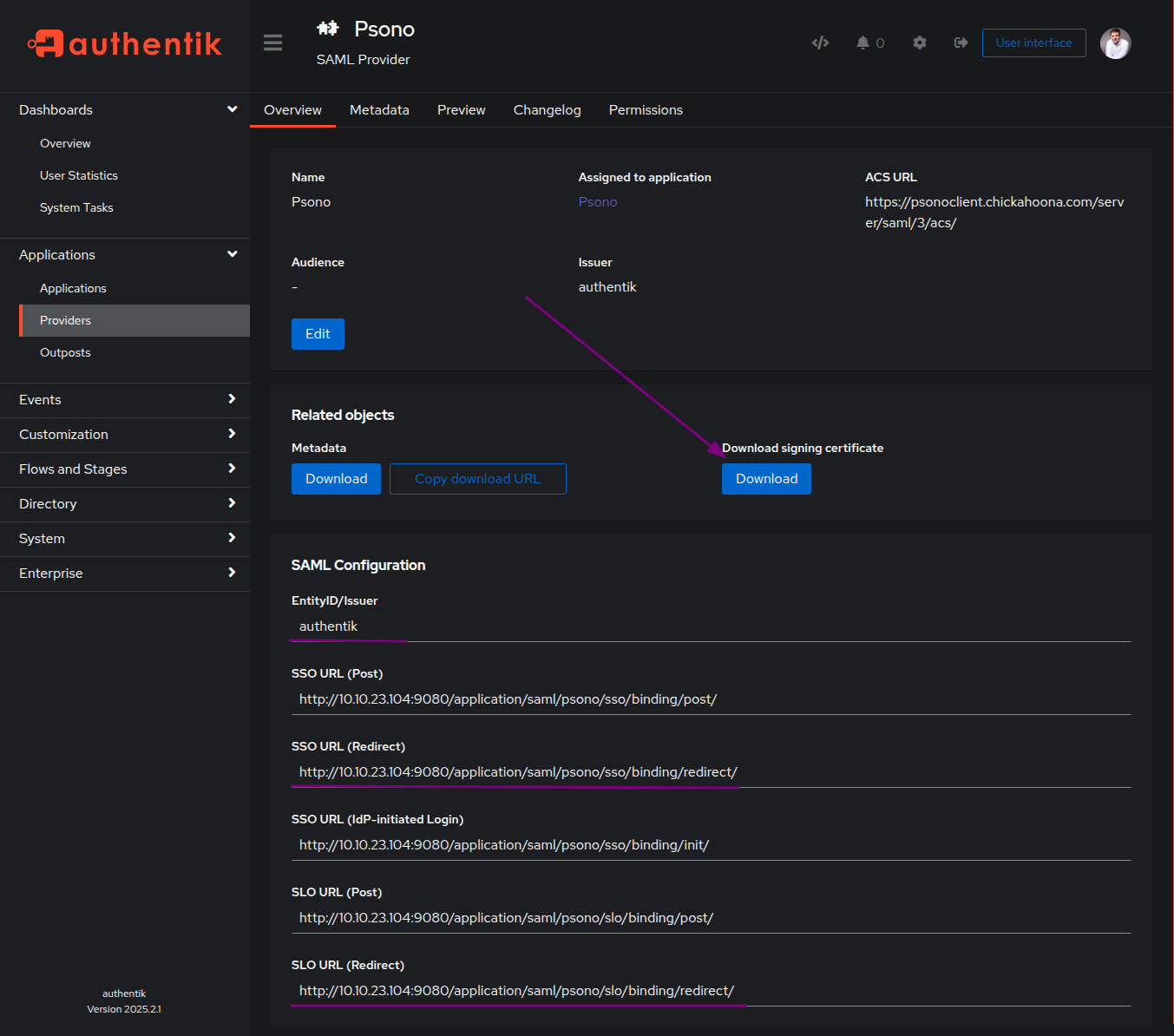Click the Psono provider puzzle icon
Screen dimensions: 1174x1036
(327, 29)
